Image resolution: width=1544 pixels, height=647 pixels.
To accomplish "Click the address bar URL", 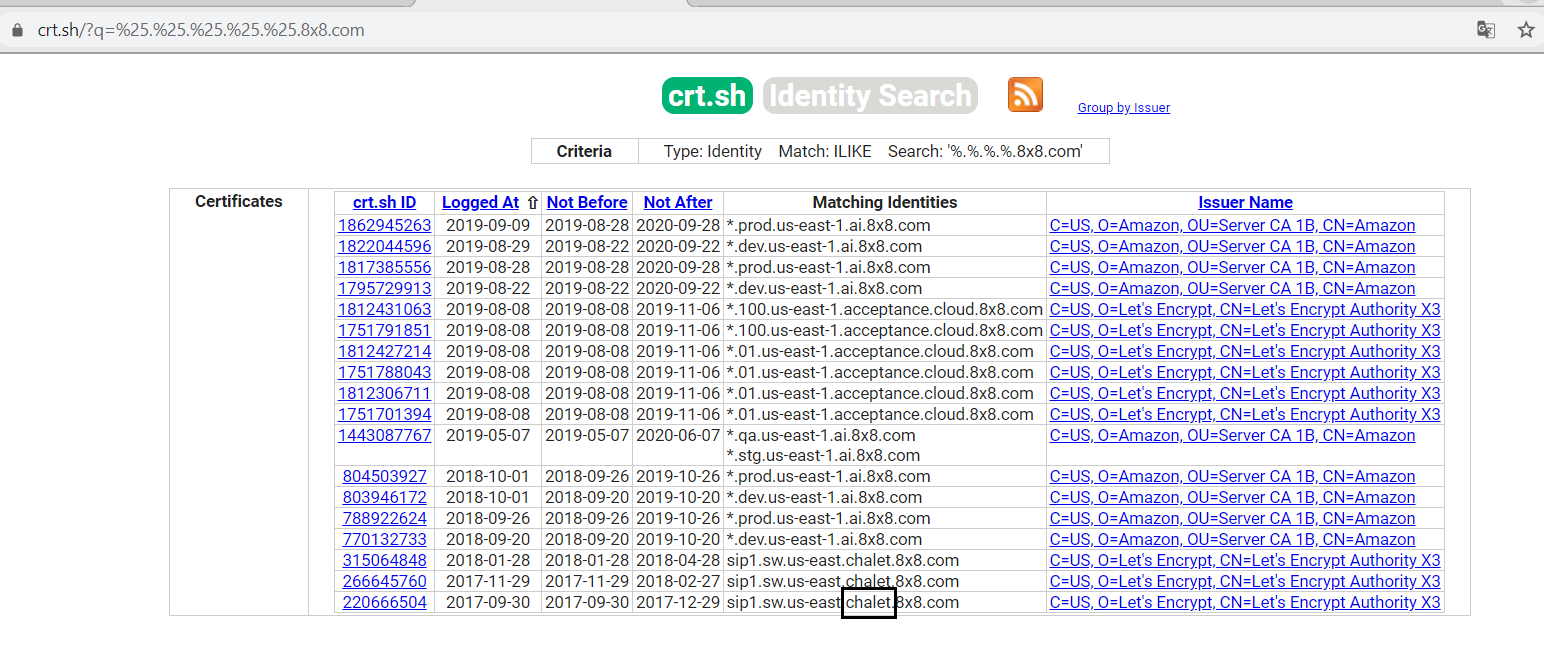I will [x=201, y=30].
